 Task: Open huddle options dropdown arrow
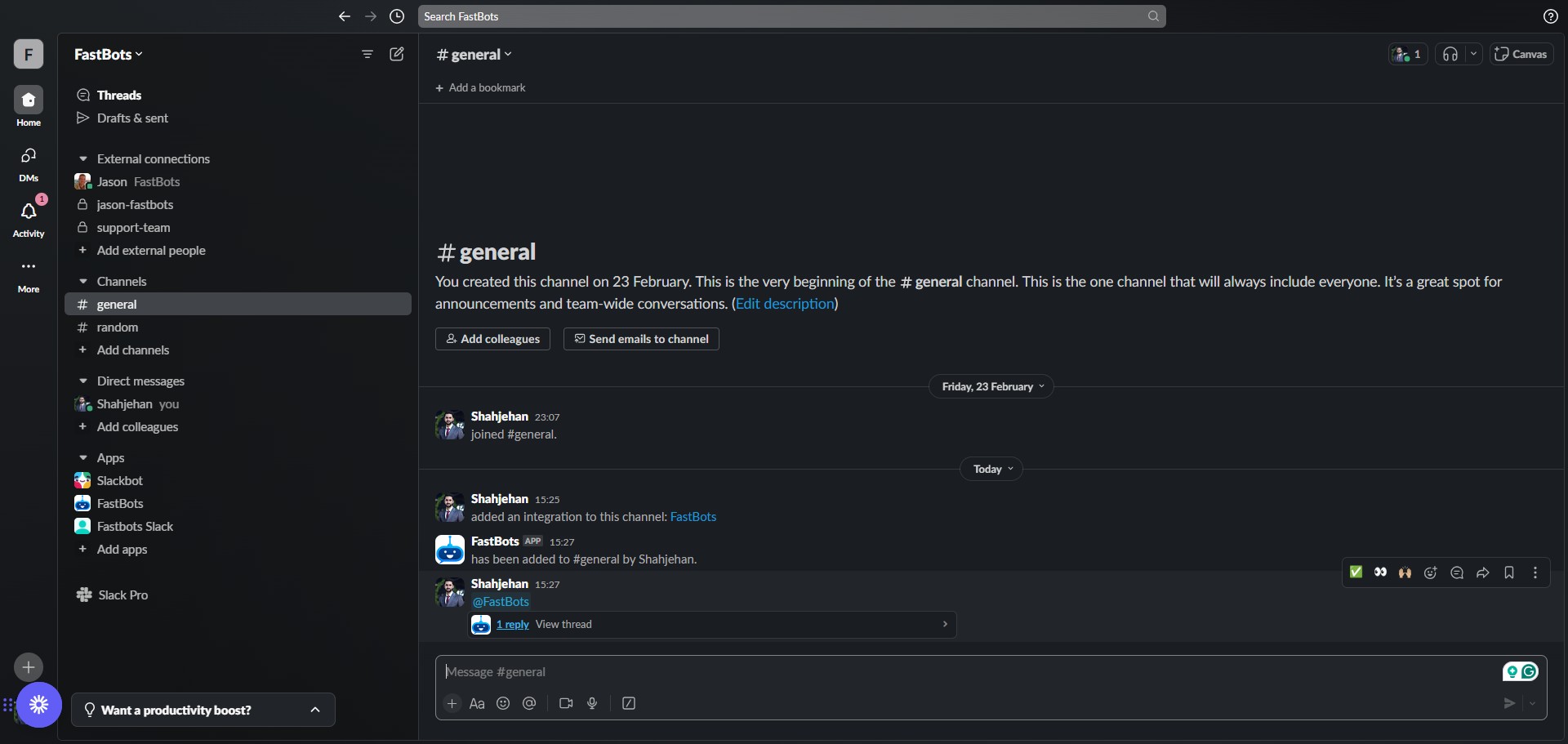[x=1473, y=54]
